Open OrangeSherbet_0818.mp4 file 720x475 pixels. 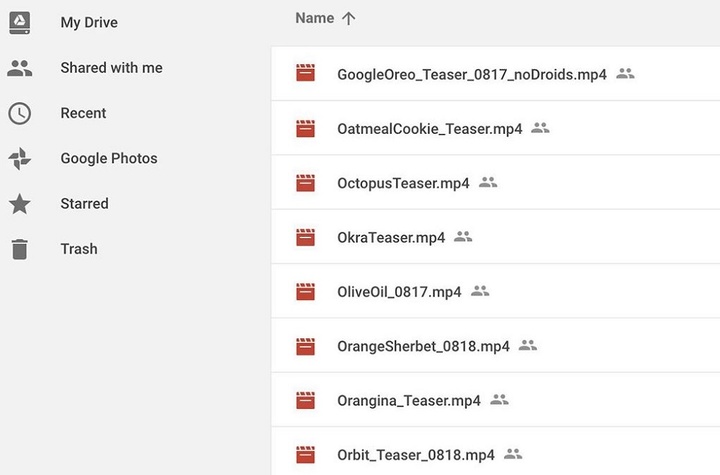coord(495,345)
